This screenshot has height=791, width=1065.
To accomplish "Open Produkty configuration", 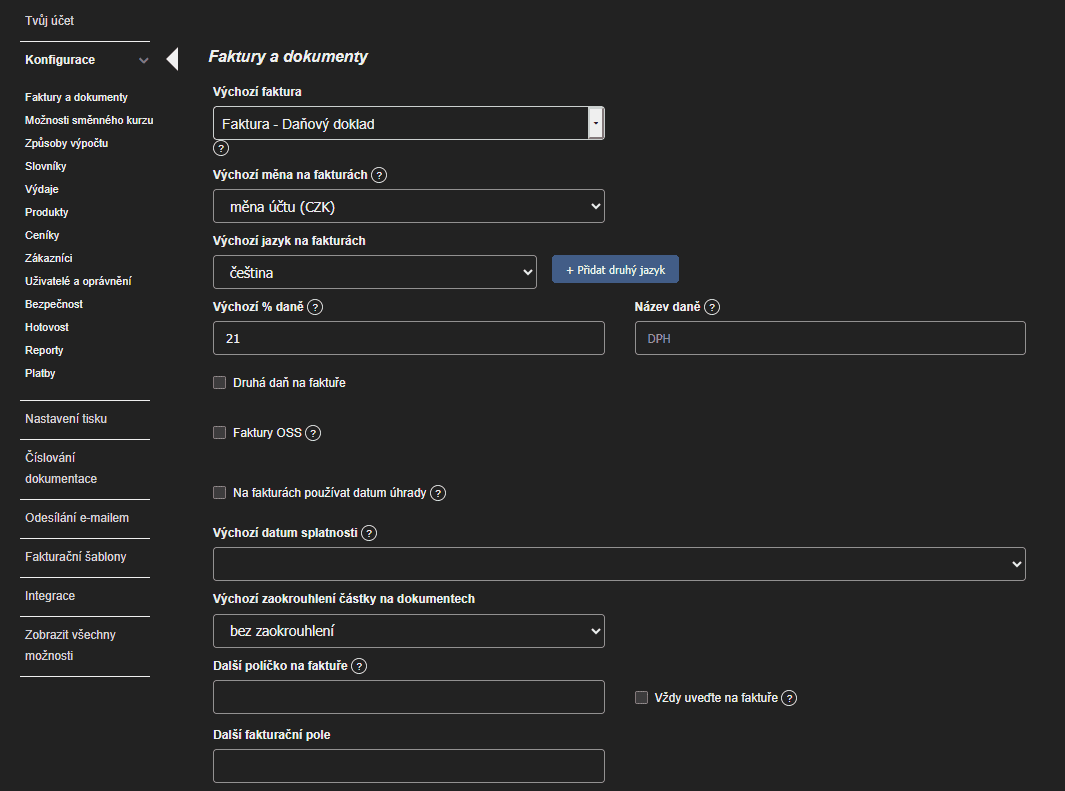I will pyautogui.click(x=46, y=213).
